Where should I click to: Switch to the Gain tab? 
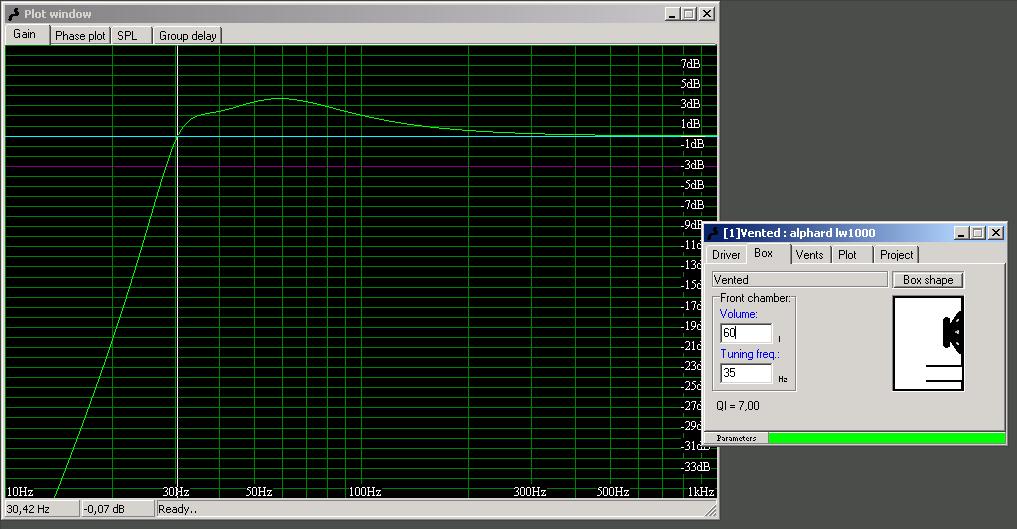[26, 34]
